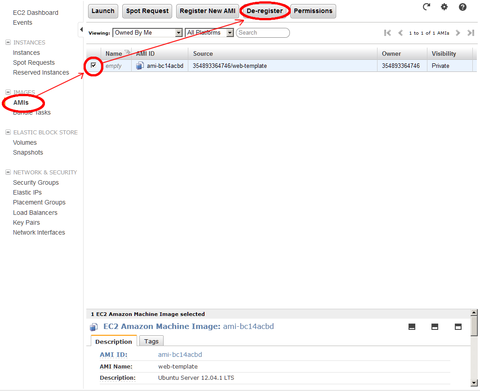Open Network Interfaces in sidebar
Screen dimensions: 480x391
click(39, 233)
